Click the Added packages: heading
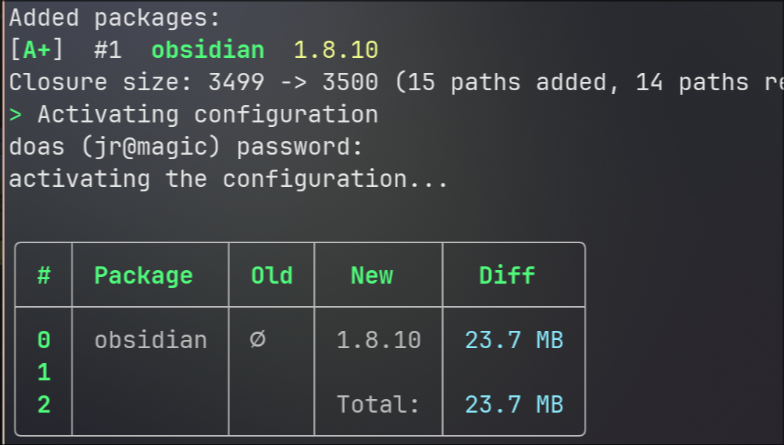The width and height of the screenshot is (784, 445). pos(114,18)
